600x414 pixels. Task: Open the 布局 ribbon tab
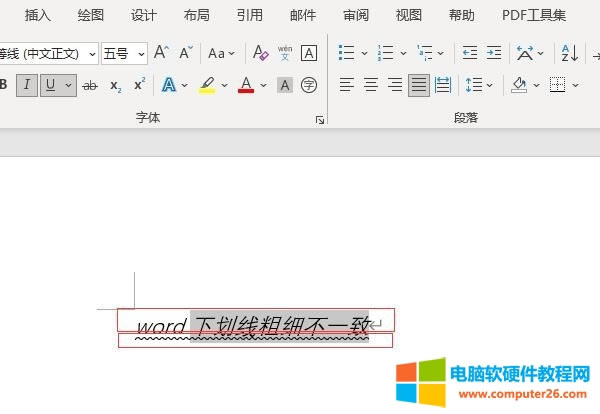pos(197,15)
